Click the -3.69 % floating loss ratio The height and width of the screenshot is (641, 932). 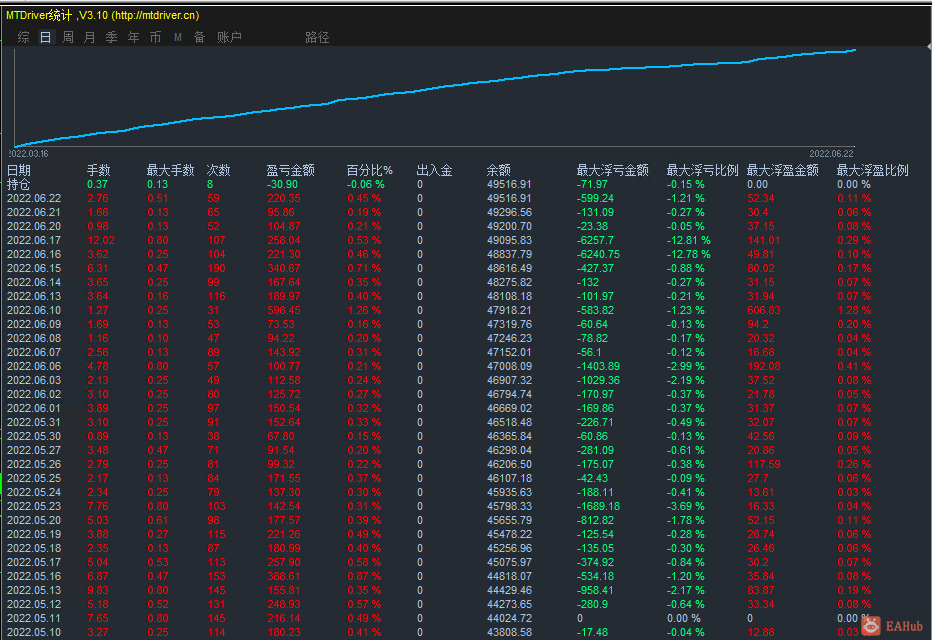click(x=685, y=506)
